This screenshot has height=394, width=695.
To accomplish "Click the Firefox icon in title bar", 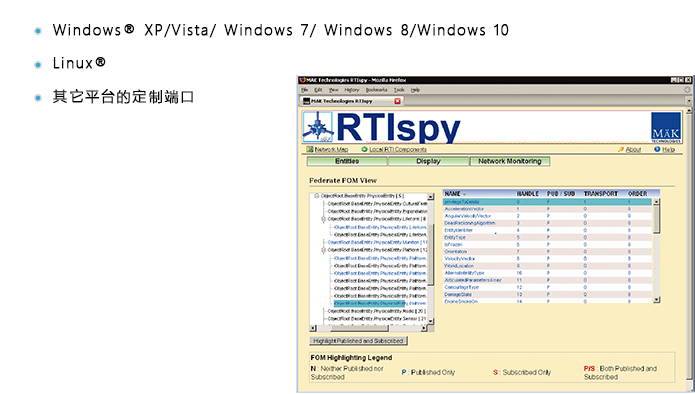I will click(x=302, y=80).
